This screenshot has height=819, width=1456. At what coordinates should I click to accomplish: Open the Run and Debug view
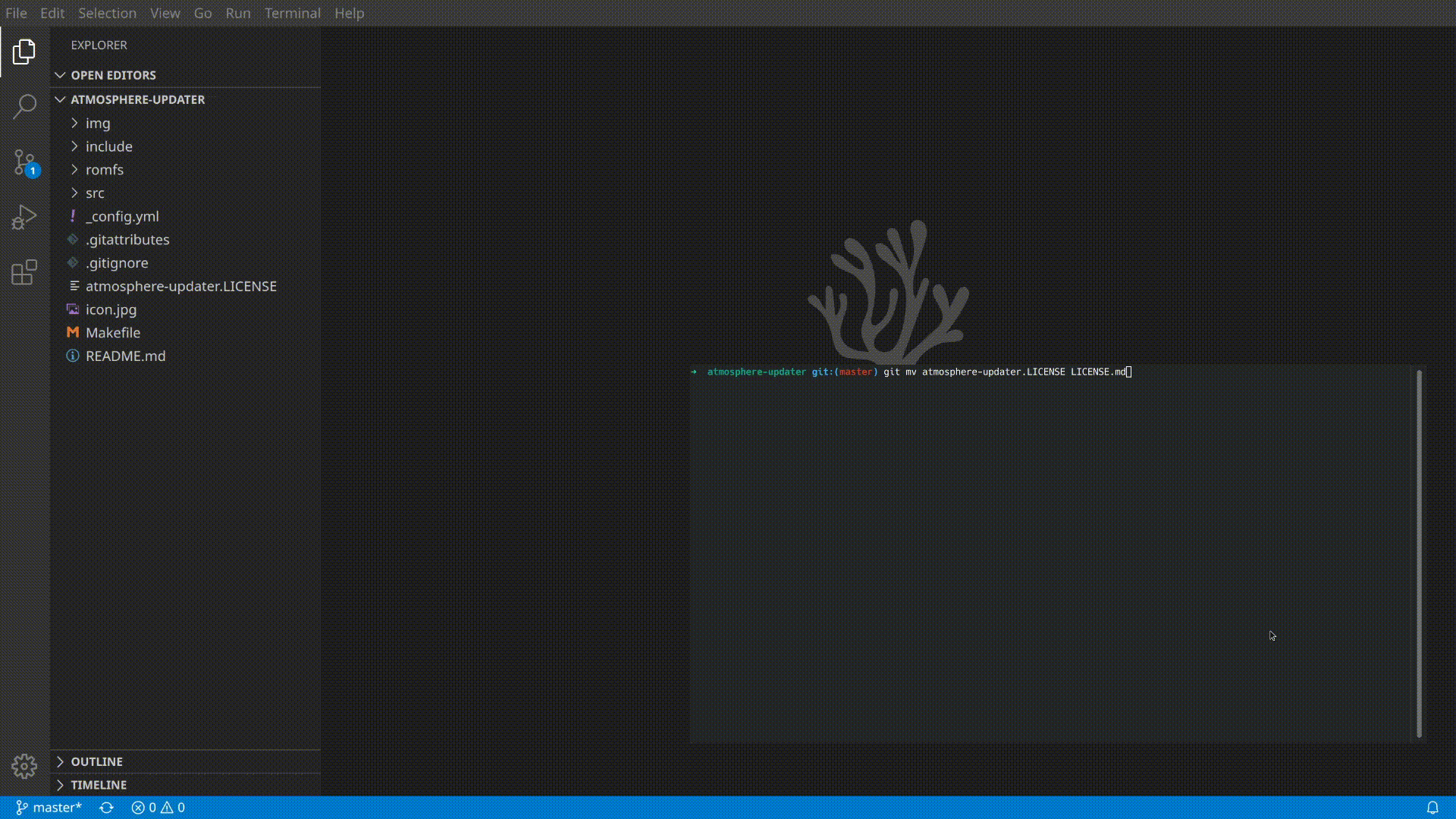(24, 218)
